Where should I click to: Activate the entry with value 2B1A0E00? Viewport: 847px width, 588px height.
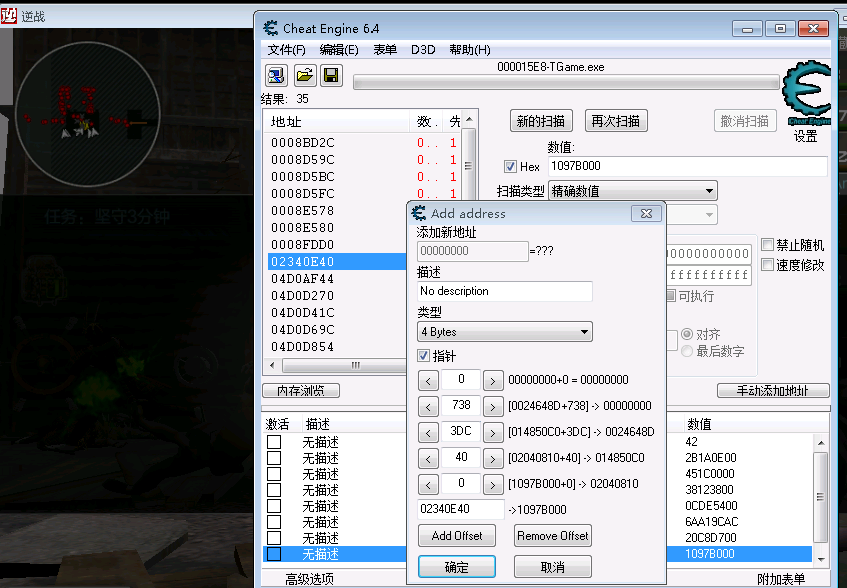click(x=274, y=458)
